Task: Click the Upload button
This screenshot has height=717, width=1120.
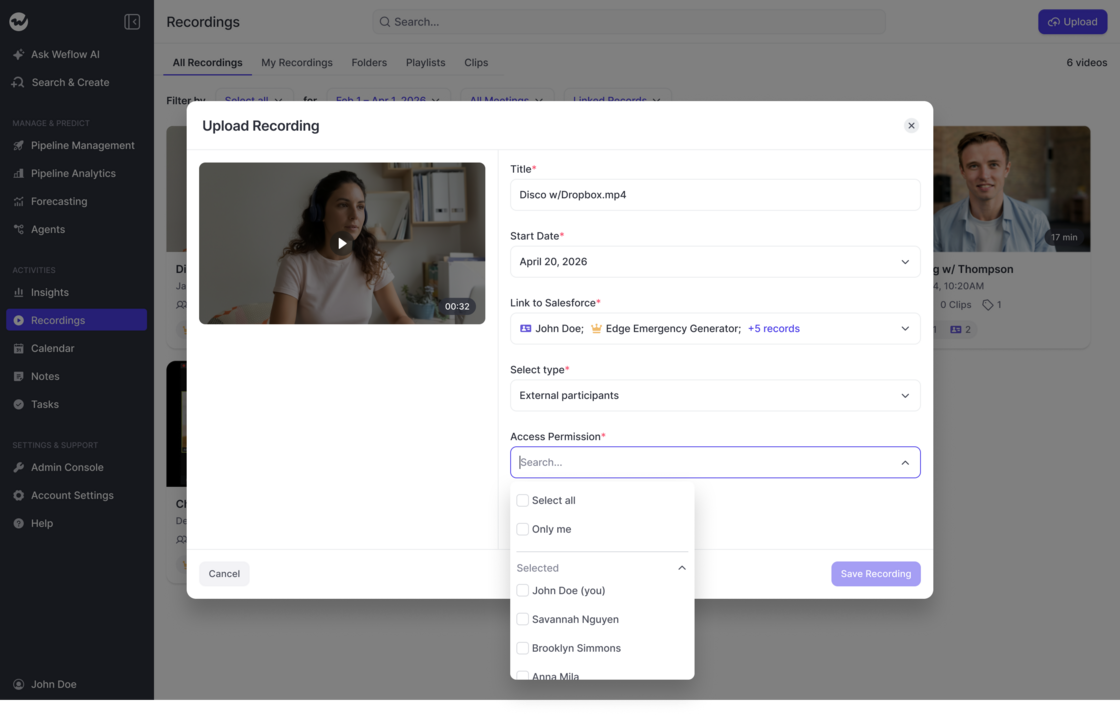Action: (1072, 22)
